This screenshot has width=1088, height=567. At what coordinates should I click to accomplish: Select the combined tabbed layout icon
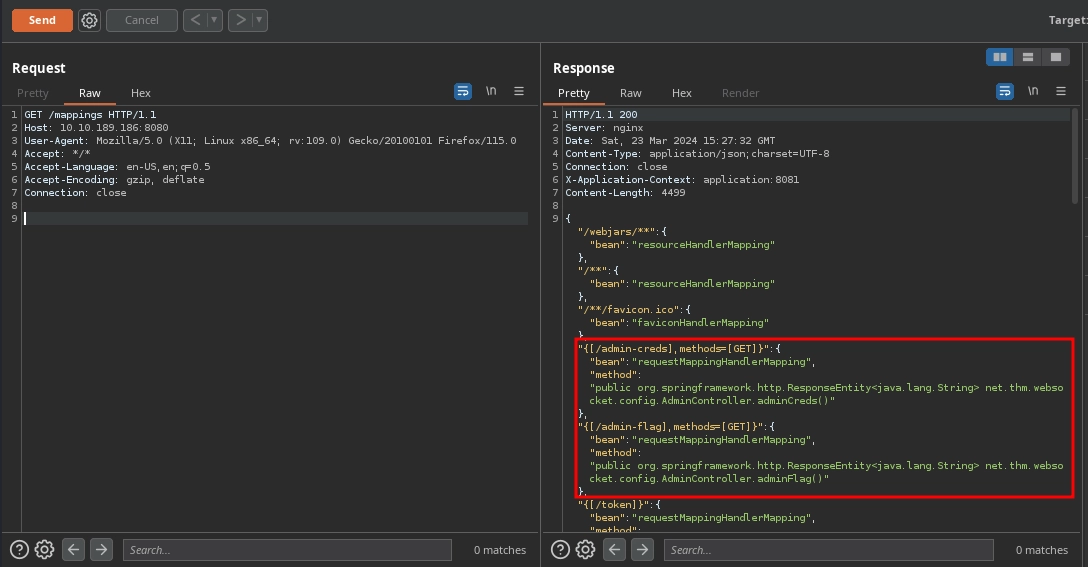pyautogui.click(x=1055, y=57)
